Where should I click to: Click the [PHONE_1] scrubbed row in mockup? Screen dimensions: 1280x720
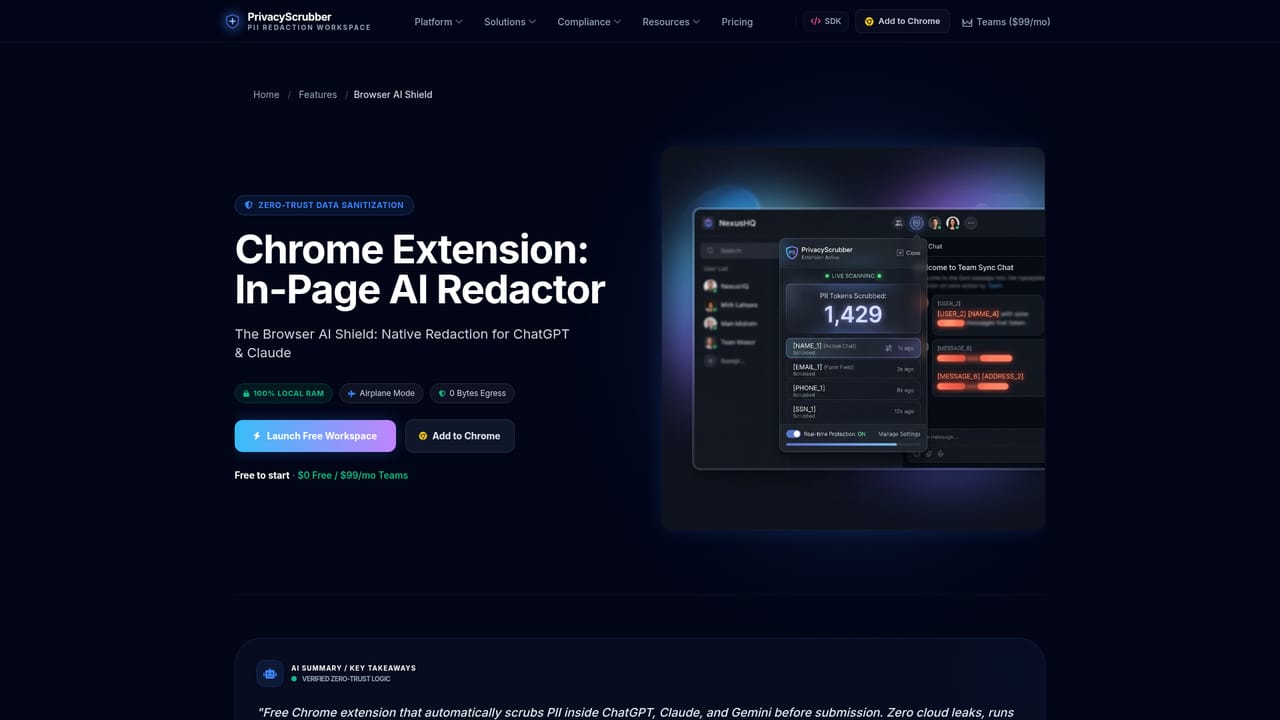pos(853,390)
